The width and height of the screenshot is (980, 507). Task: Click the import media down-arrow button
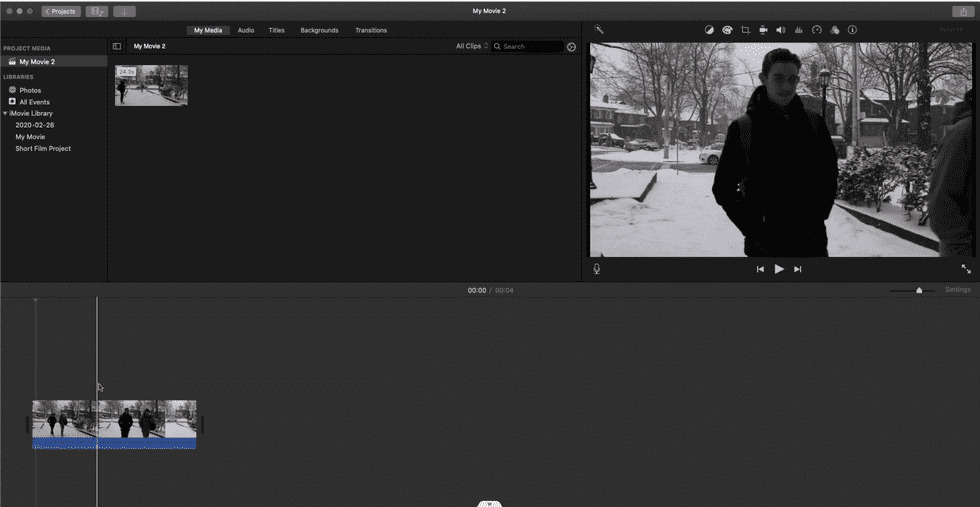click(x=124, y=11)
